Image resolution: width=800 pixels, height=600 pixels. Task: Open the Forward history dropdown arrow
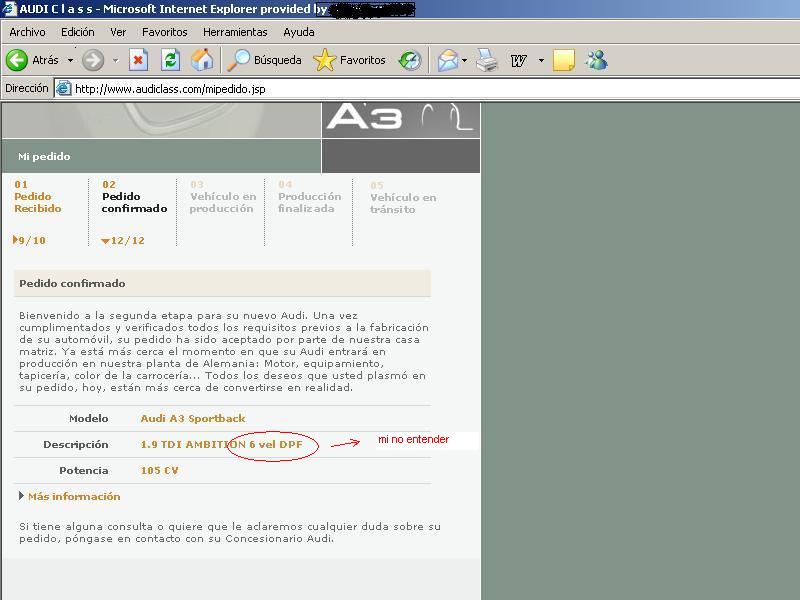coord(116,60)
